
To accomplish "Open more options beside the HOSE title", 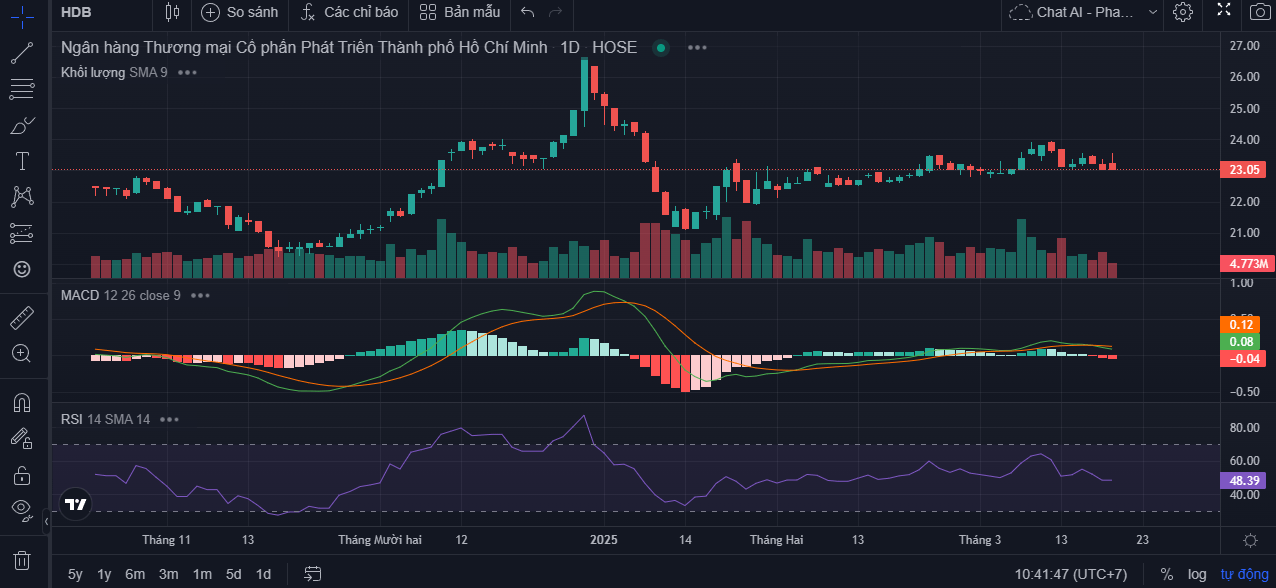I will tap(697, 47).
